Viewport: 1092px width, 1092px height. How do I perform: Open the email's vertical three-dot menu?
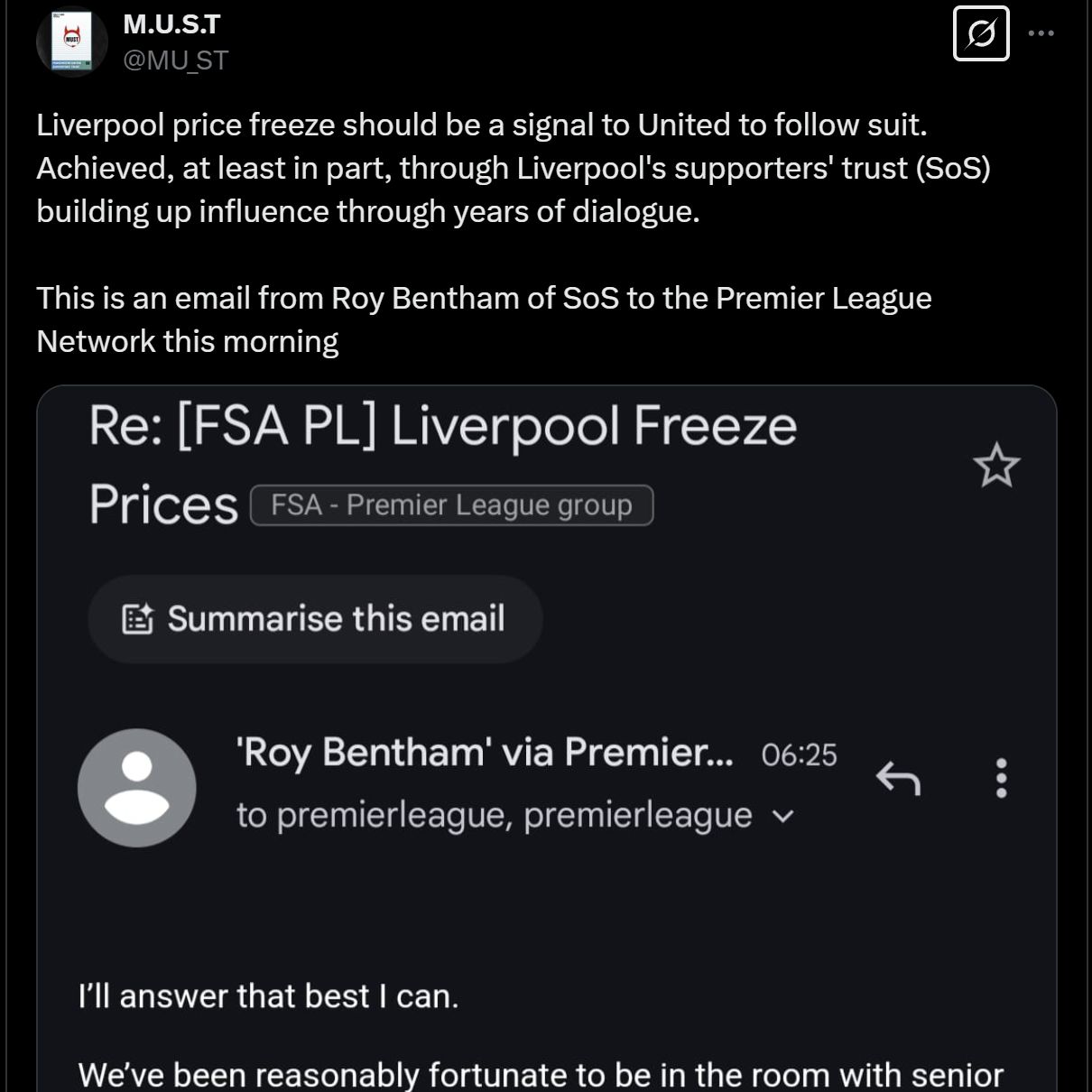click(x=1001, y=778)
